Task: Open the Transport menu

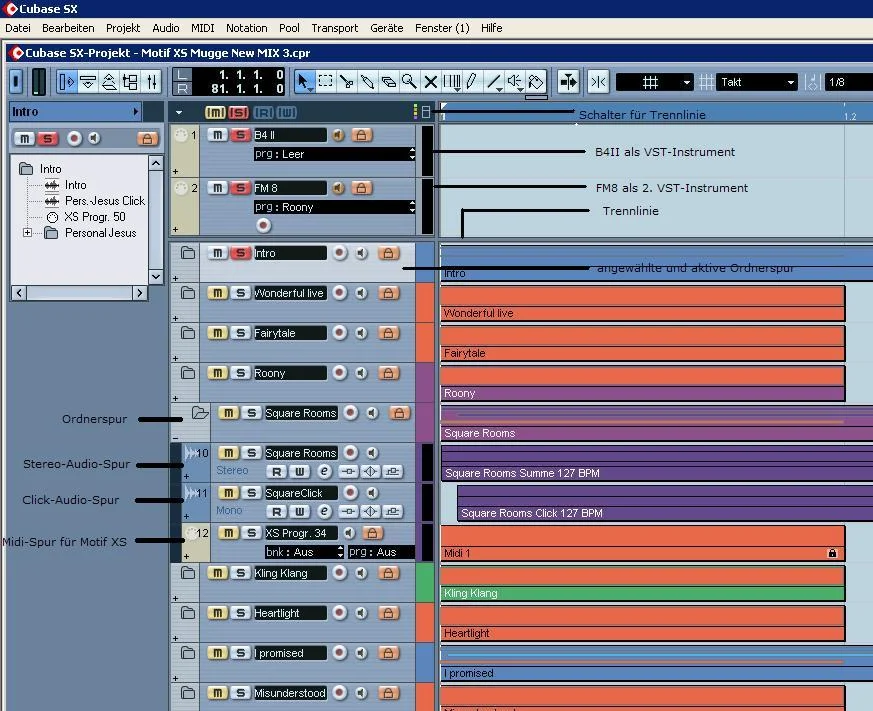Action: coord(334,28)
